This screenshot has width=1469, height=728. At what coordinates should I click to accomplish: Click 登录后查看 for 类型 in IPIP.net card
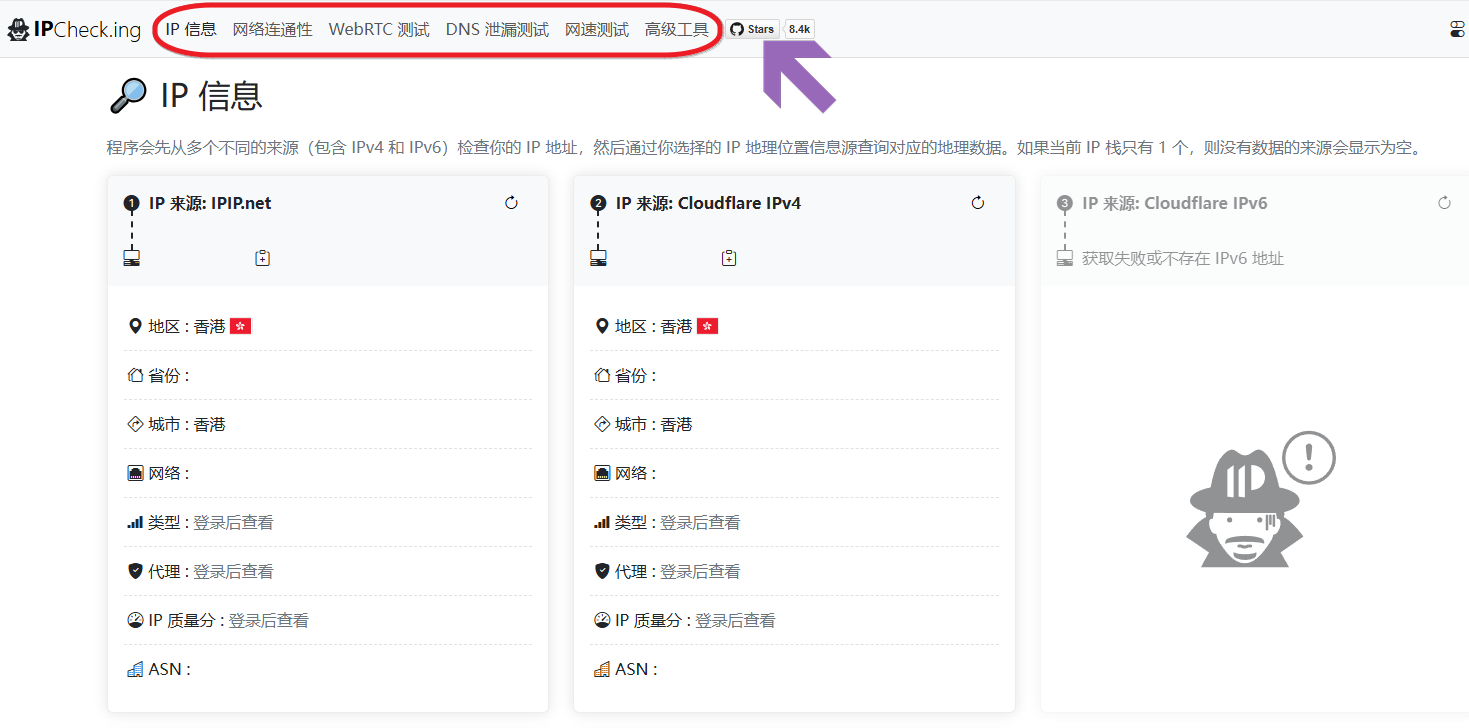pyautogui.click(x=233, y=522)
